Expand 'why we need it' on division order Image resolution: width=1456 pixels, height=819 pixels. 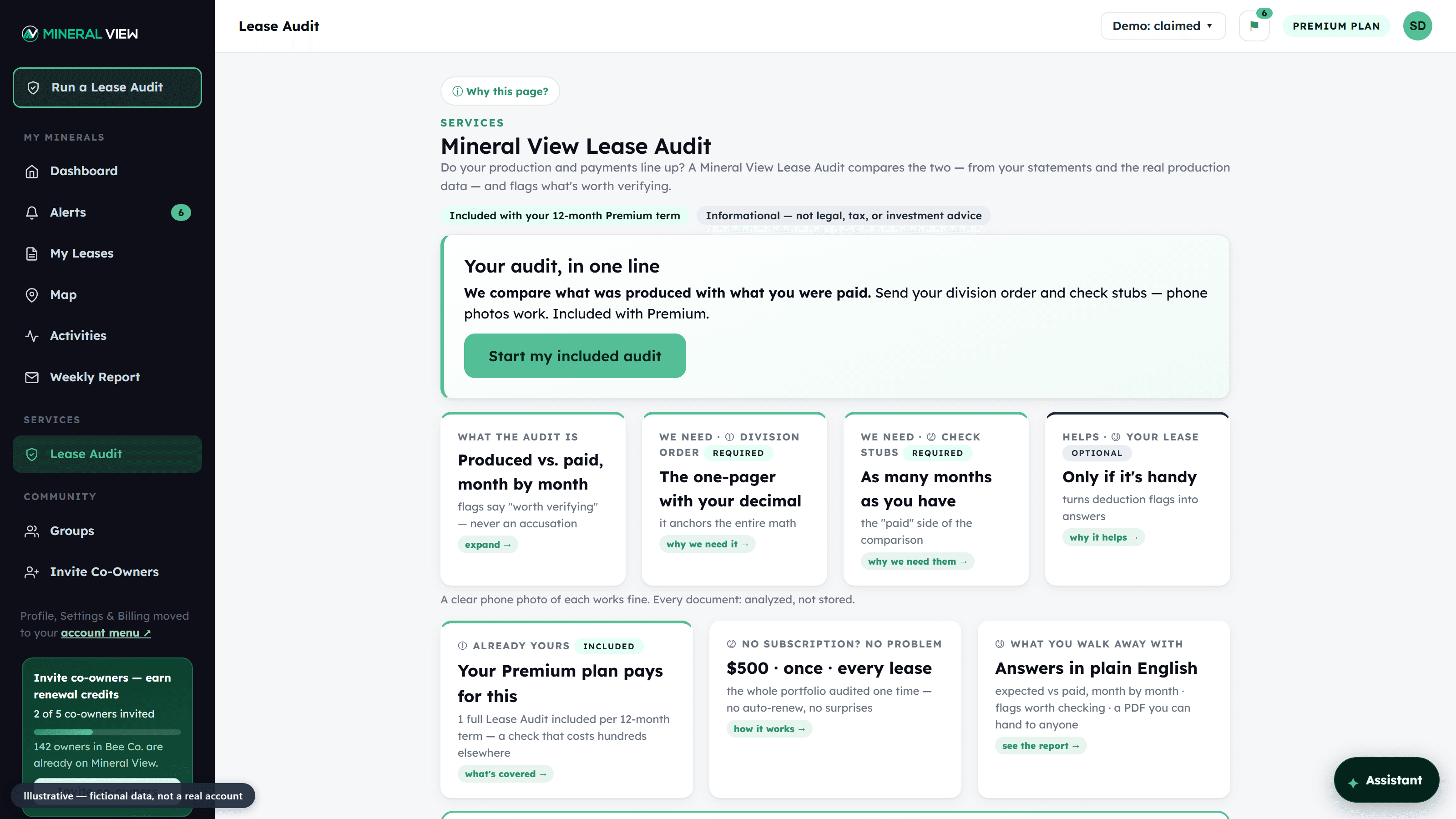pos(707,544)
